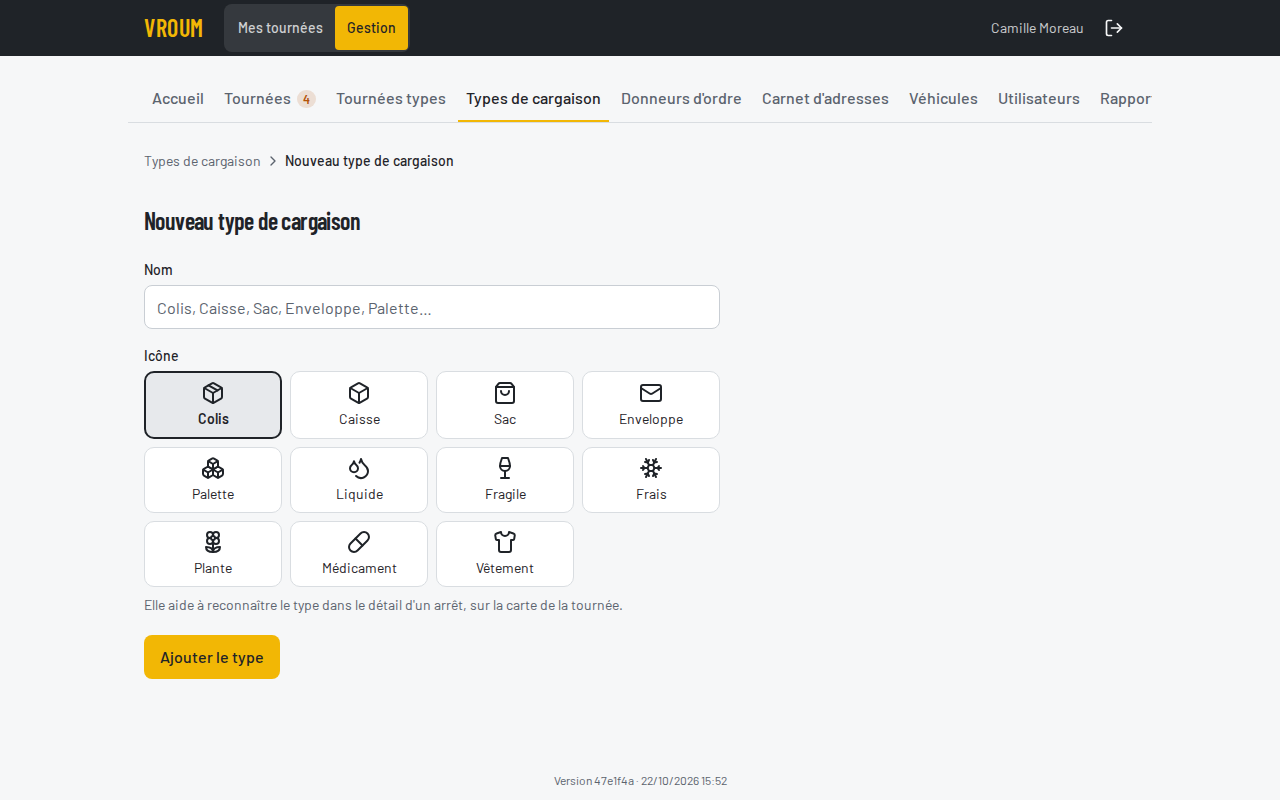This screenshot has width=1280, height=800.
Task: Switch to Mes tournées mode
Action: point(280,28)
